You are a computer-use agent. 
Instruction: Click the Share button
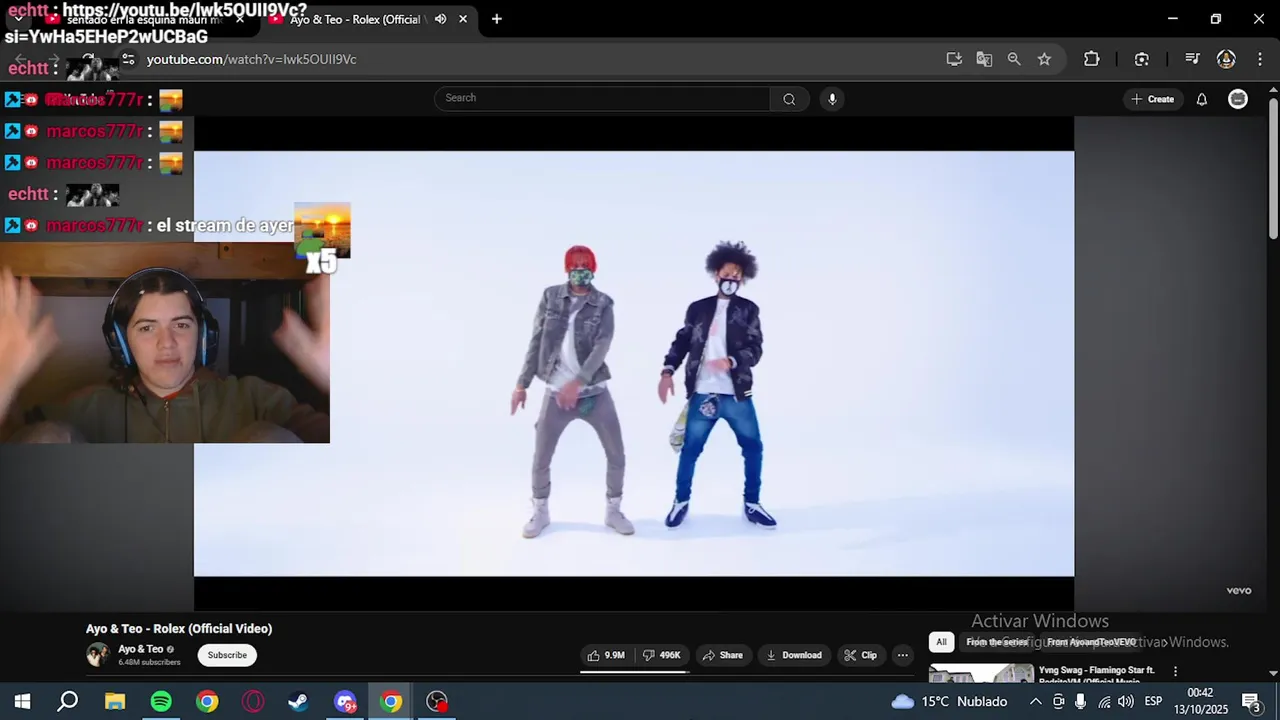coord(722,655)
